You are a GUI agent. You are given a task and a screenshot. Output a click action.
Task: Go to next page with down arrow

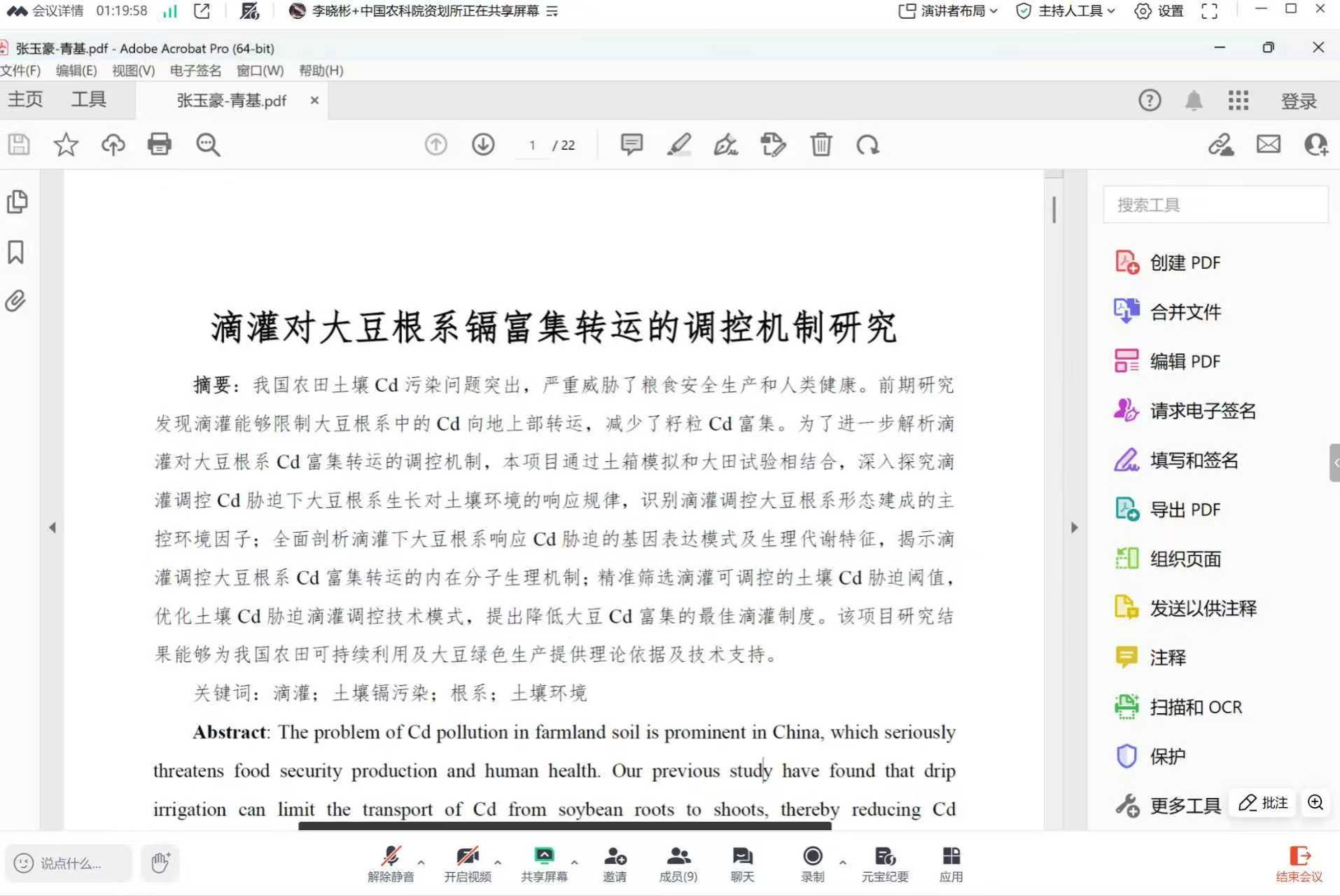pos(483,144)
